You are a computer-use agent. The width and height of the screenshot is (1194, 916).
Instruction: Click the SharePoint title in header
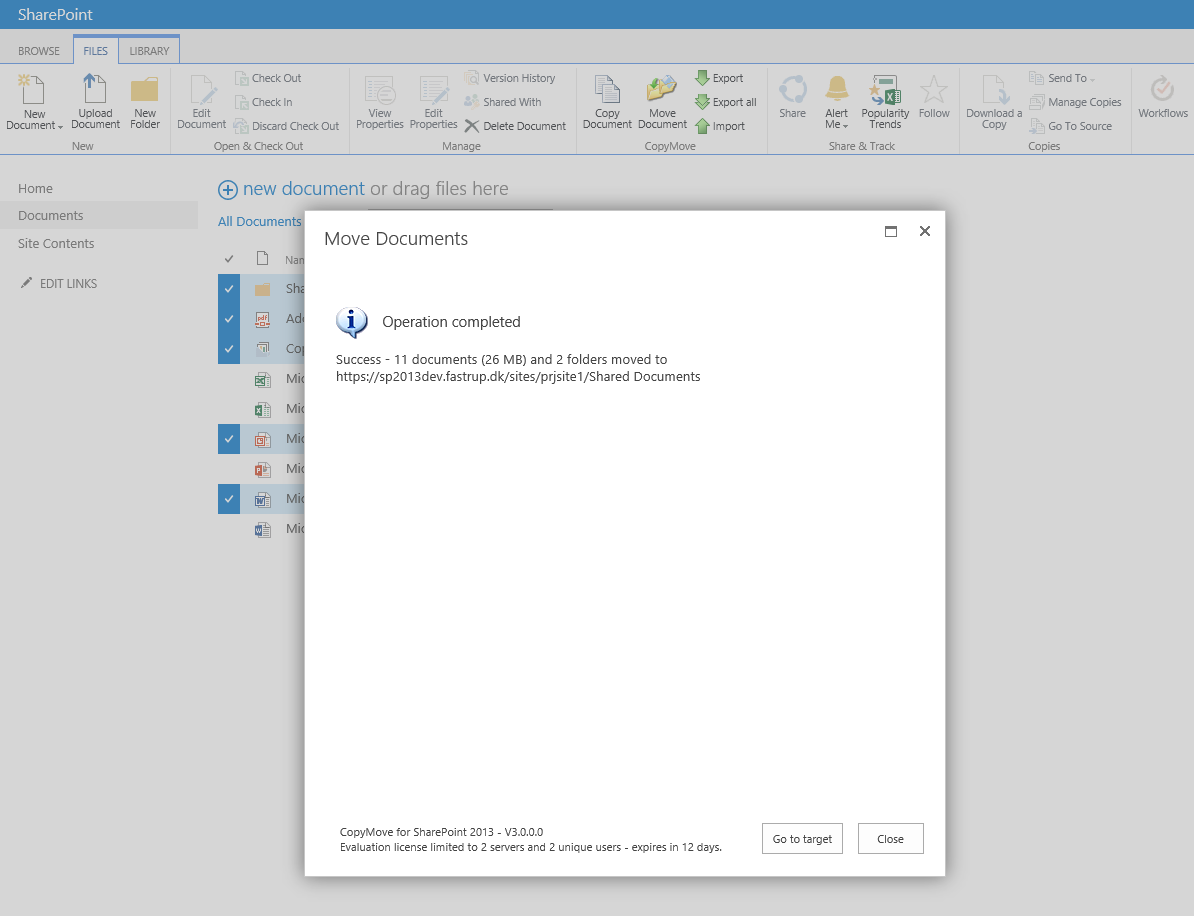coord(55,14)
